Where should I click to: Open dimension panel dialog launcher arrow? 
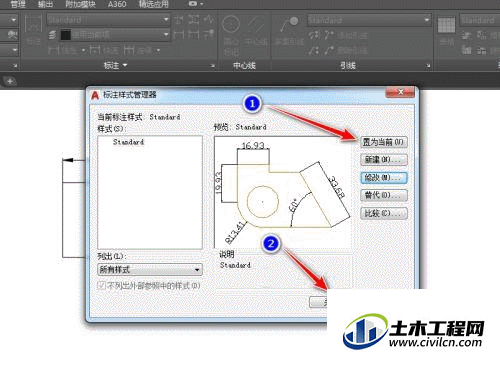pyautogui.click(x=213, y=66)
